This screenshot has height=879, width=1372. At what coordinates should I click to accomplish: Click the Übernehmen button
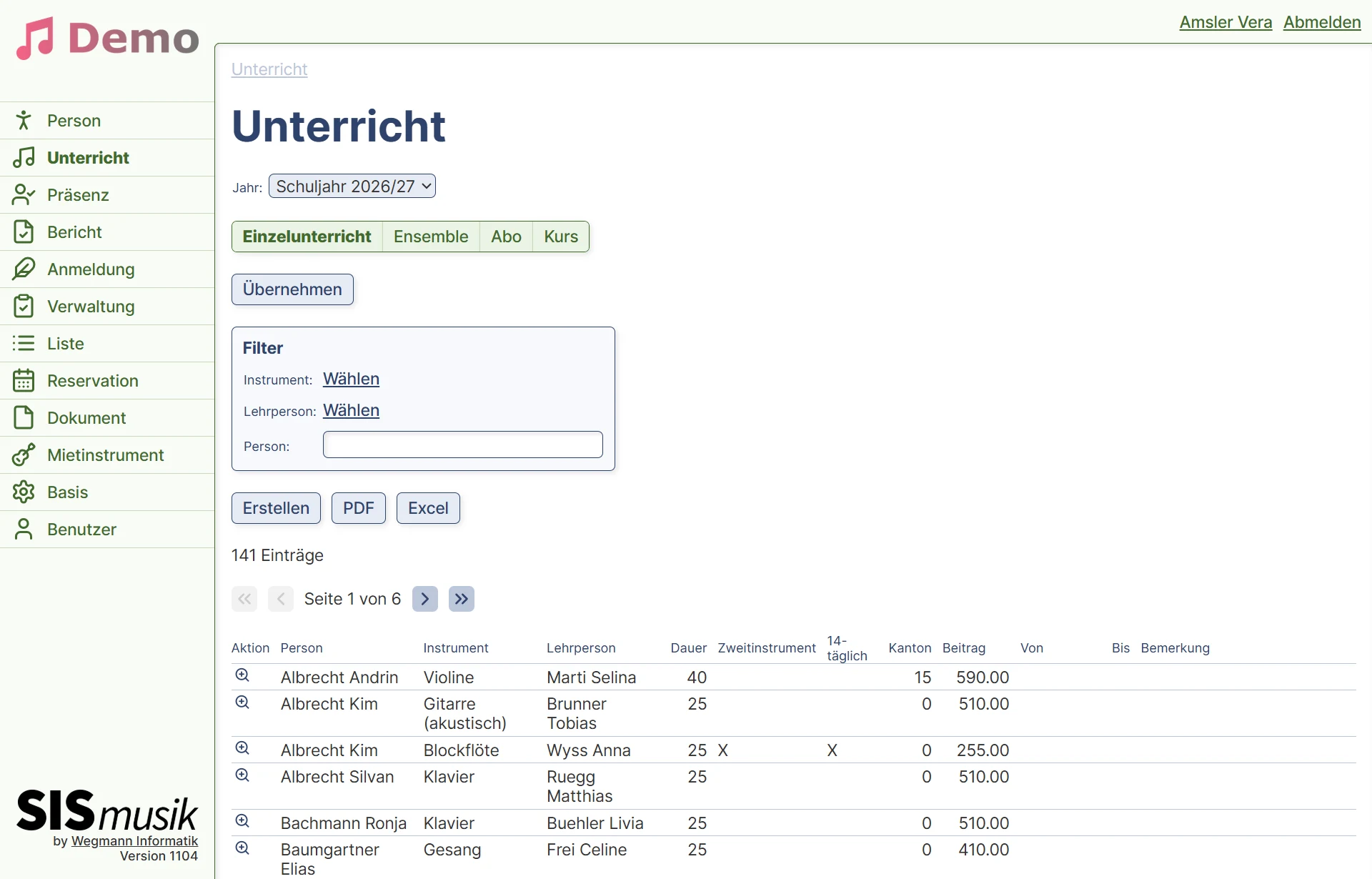tap(292, 289)
